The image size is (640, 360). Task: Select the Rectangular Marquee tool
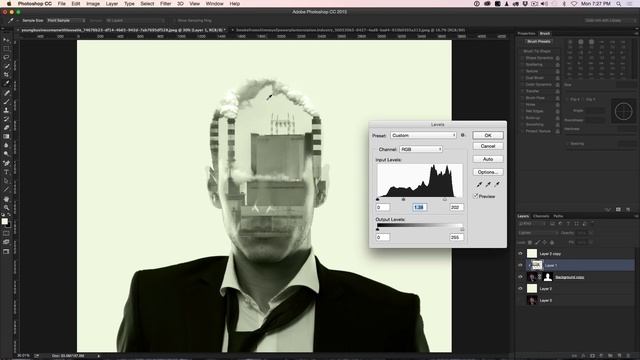6,49
